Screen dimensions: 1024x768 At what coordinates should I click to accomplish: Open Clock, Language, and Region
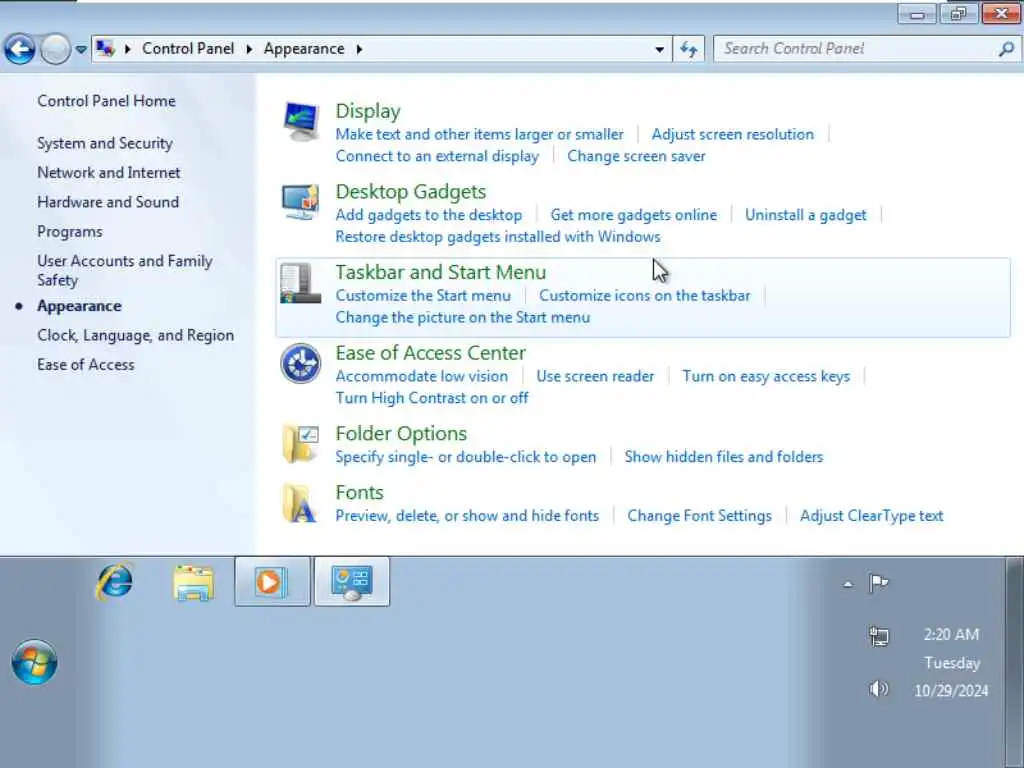click(x=136, y=335)
